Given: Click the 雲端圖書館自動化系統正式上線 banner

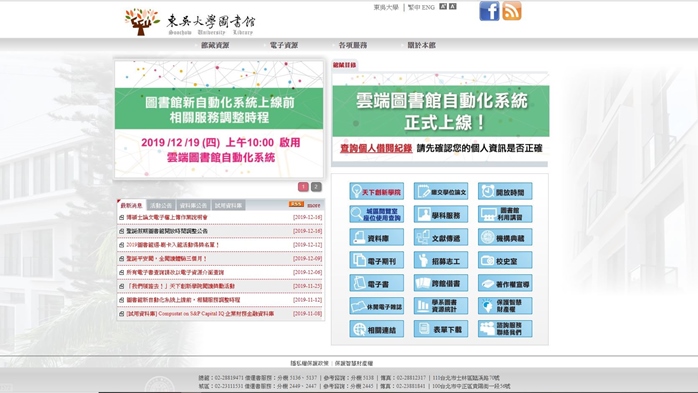Looking at the screenshot, I should click(441, 110).
